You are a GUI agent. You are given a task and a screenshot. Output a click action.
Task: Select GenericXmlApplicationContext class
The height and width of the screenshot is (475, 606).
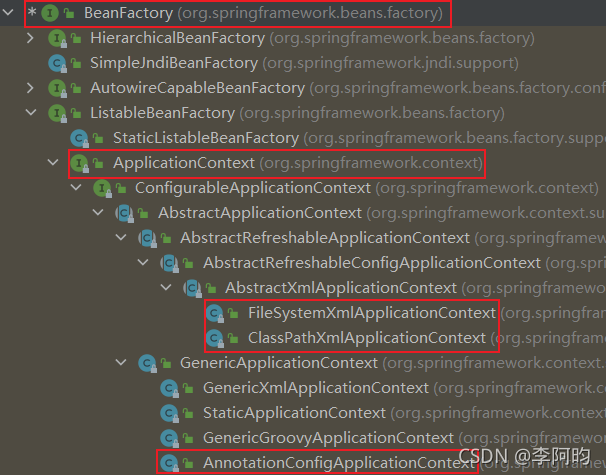tap(316, 388)
